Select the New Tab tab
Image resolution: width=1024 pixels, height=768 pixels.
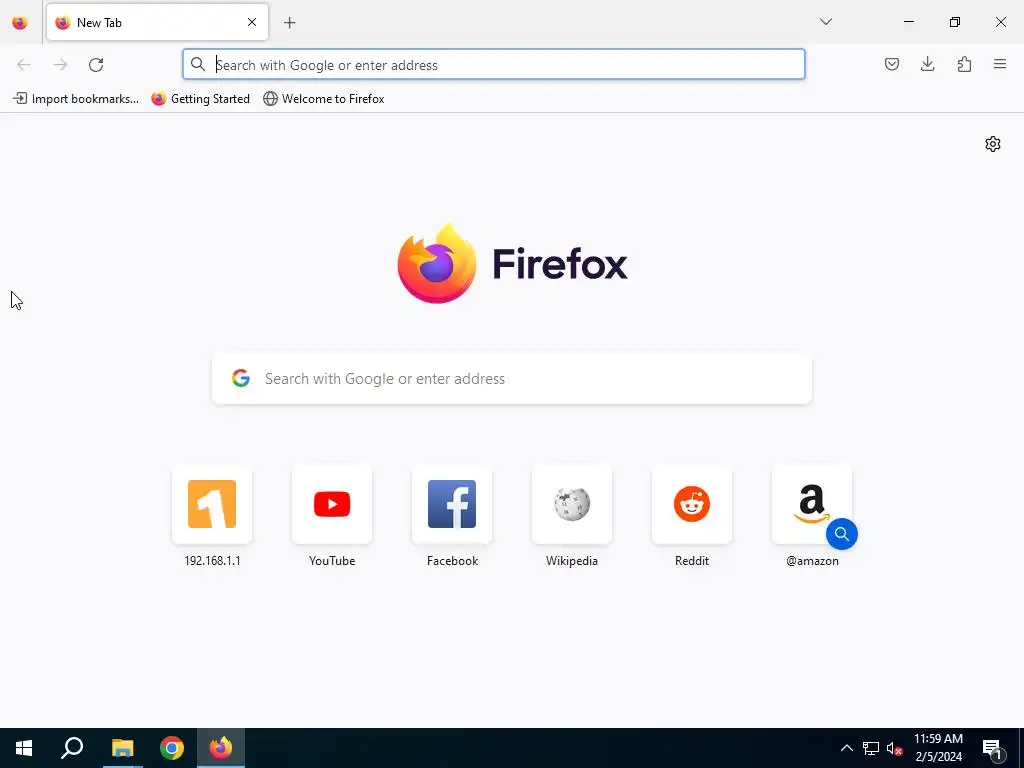(x=157, y=22)
